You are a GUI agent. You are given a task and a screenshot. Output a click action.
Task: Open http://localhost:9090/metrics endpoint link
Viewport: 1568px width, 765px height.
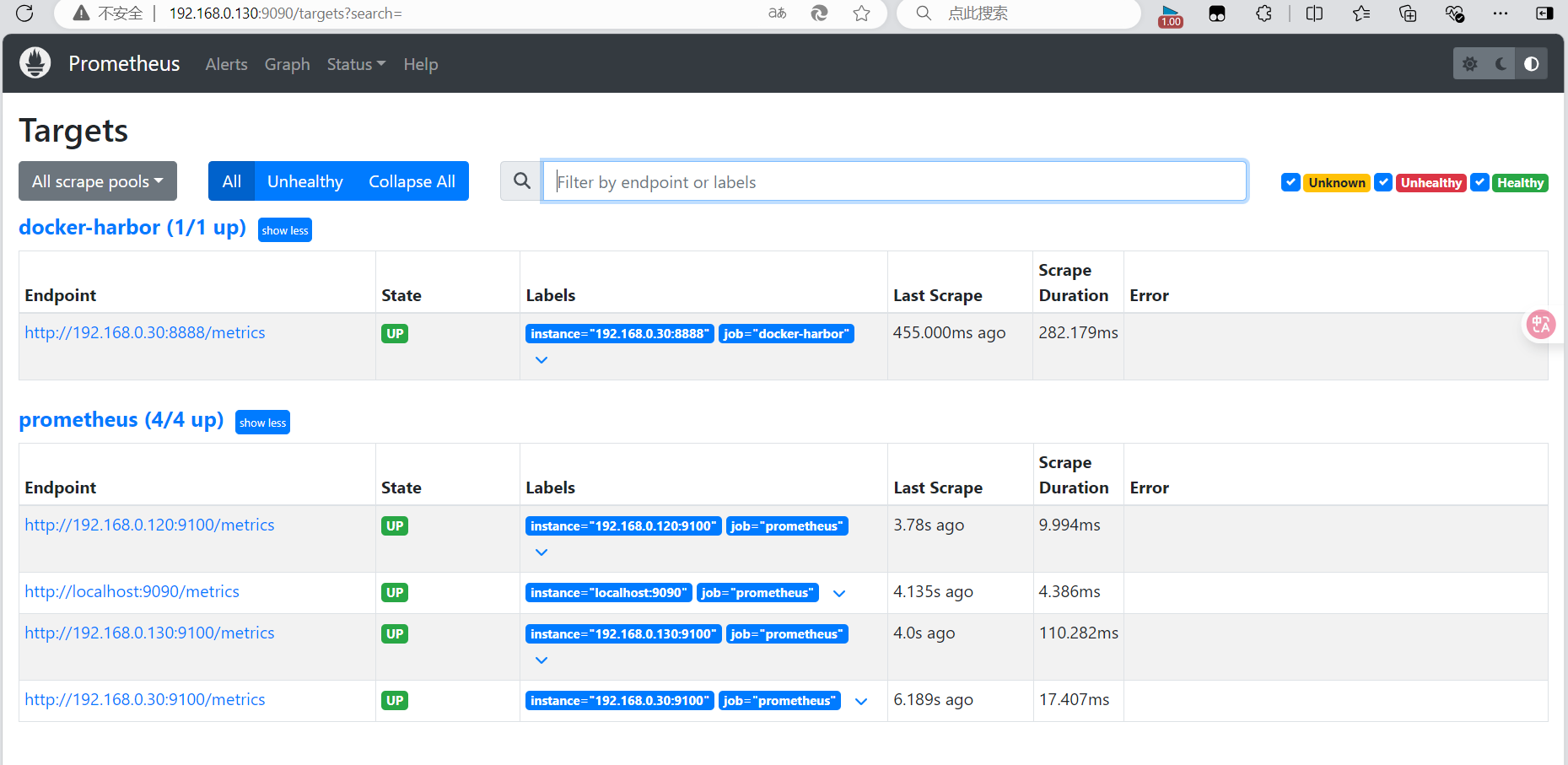coord(132,591)
